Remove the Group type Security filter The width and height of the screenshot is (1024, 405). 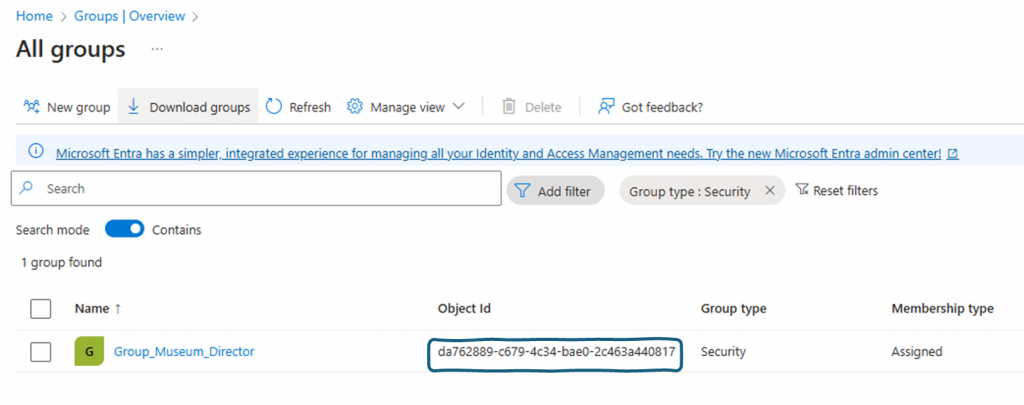coord(769,191)
